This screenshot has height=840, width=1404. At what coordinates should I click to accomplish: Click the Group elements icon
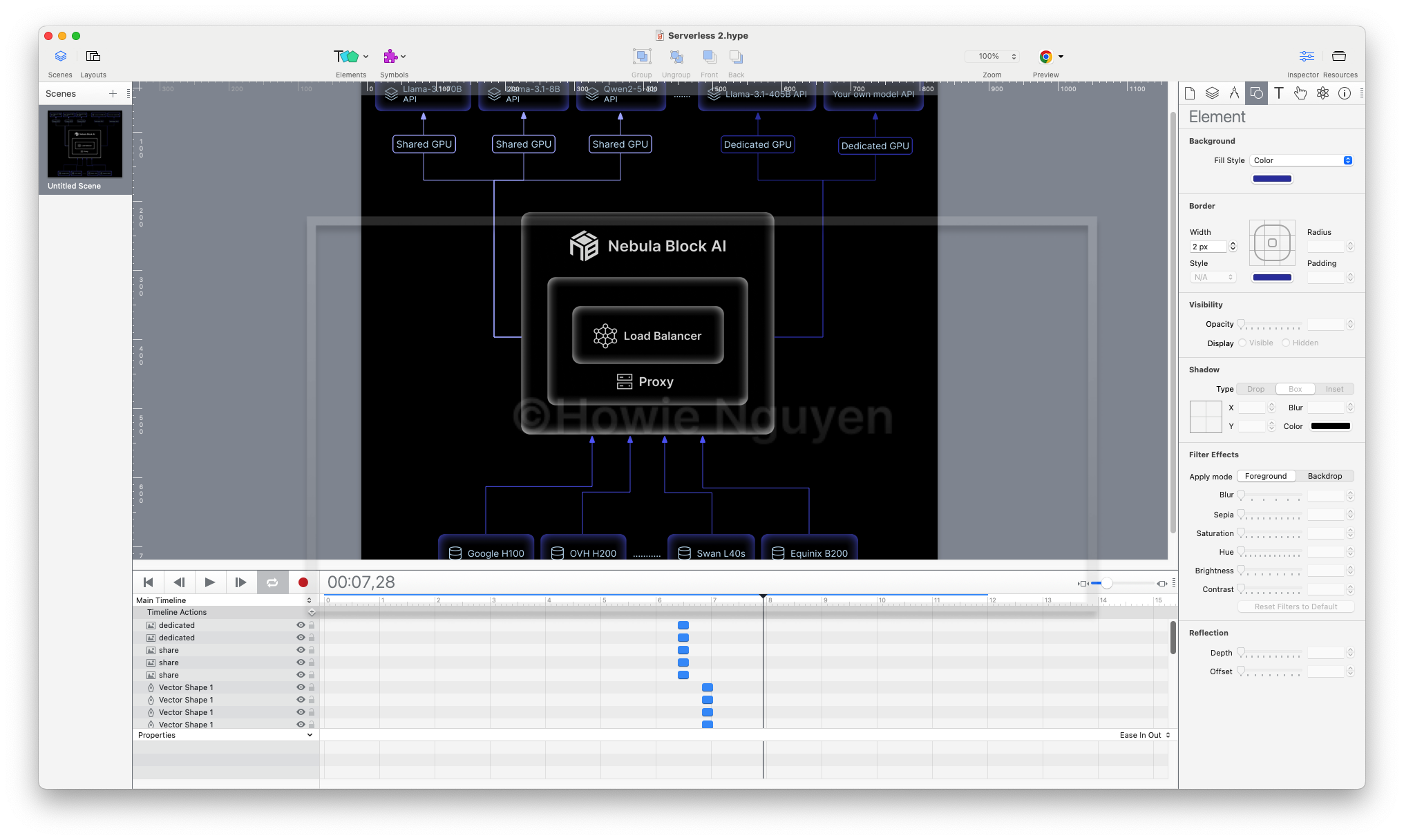coord(641,57)
